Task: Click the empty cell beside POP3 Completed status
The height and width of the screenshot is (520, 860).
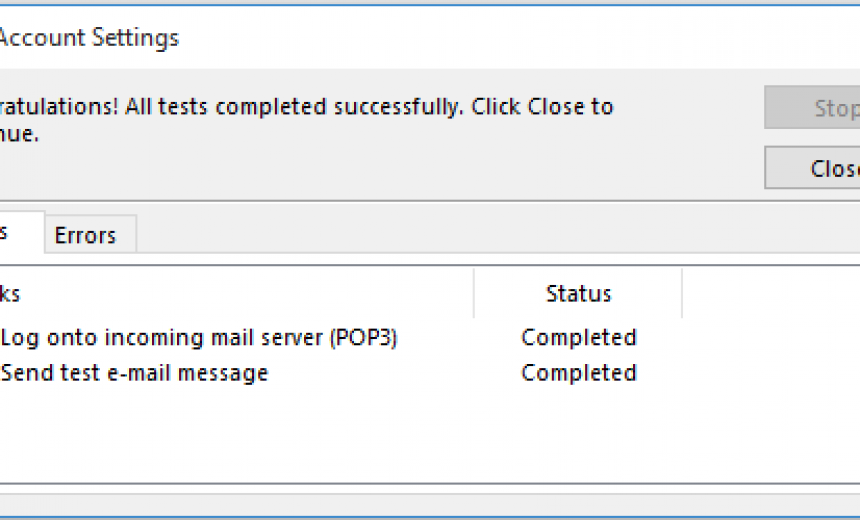Action: [x=771, y=337]
